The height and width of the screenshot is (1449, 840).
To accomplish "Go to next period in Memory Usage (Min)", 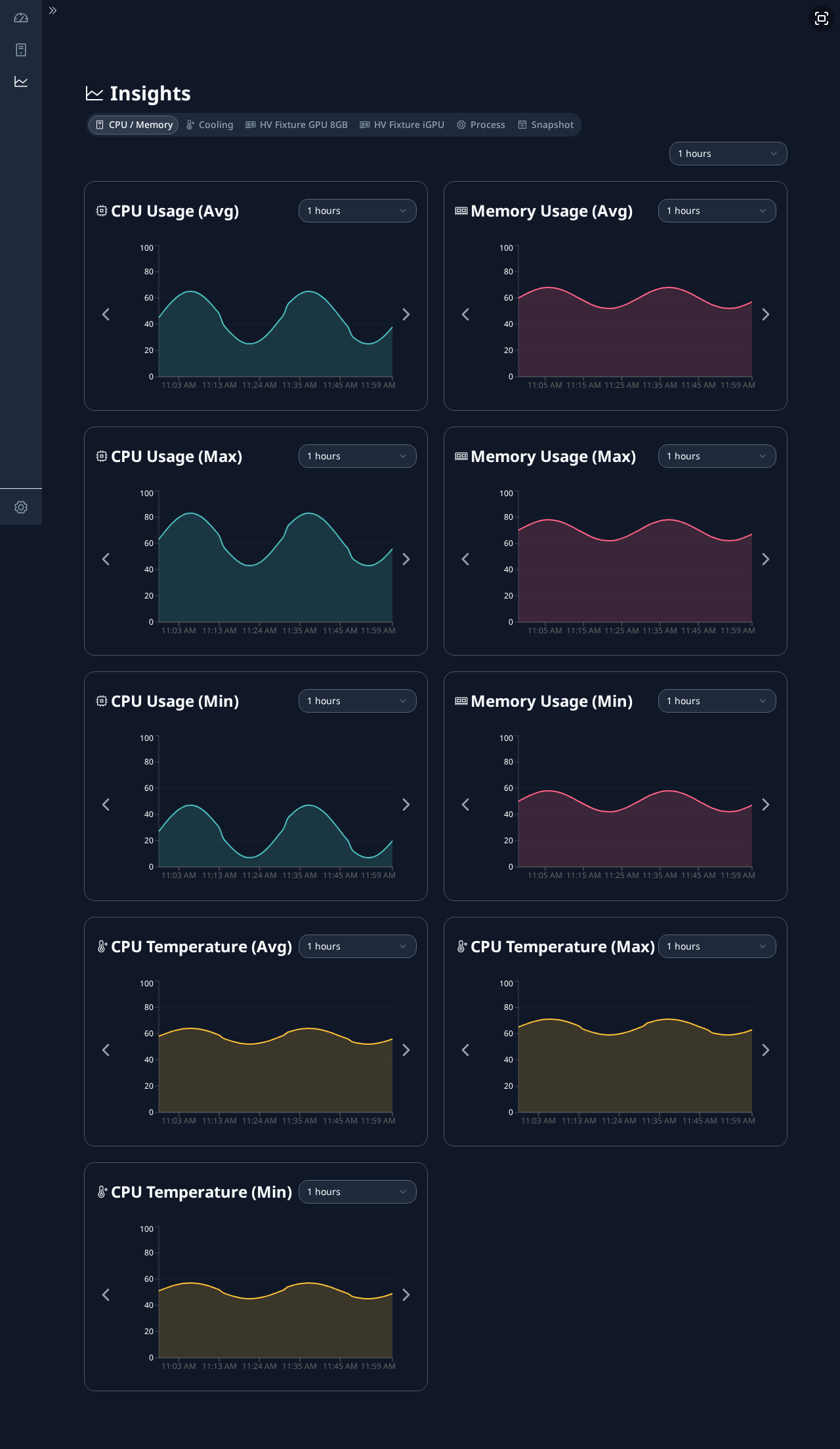I will point(766,805).
